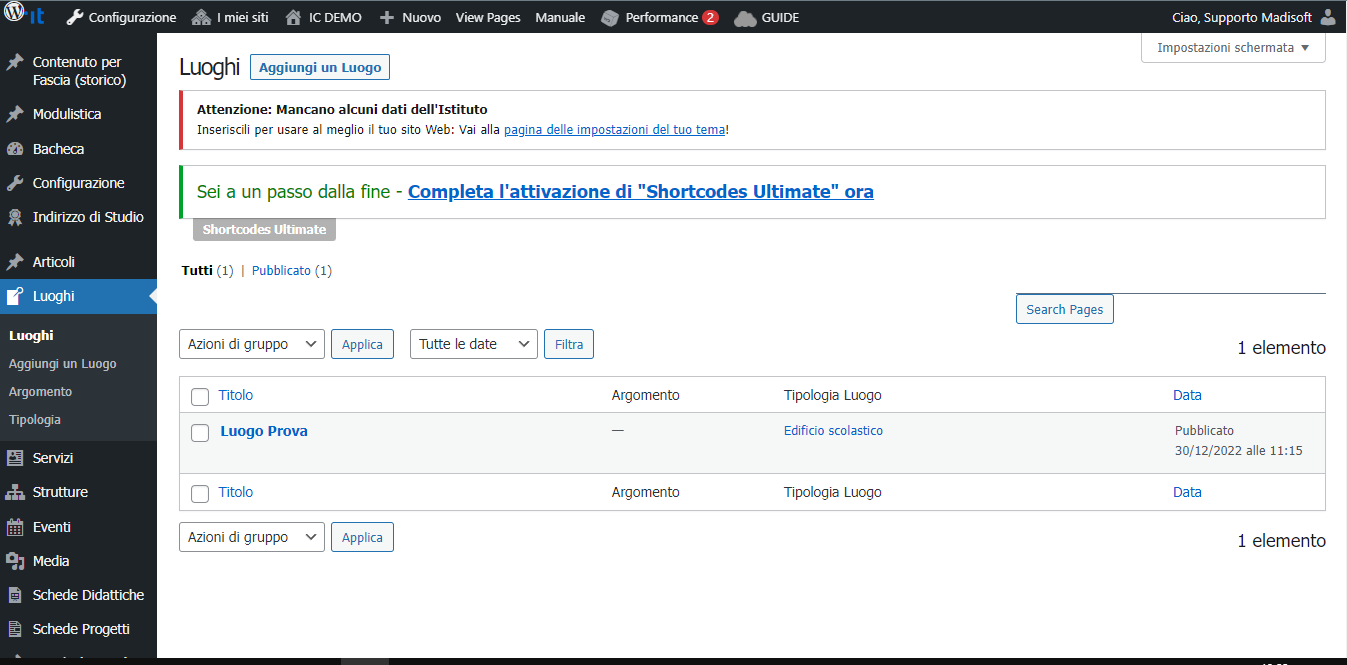Click the GUIDE cloud icon

745,17
